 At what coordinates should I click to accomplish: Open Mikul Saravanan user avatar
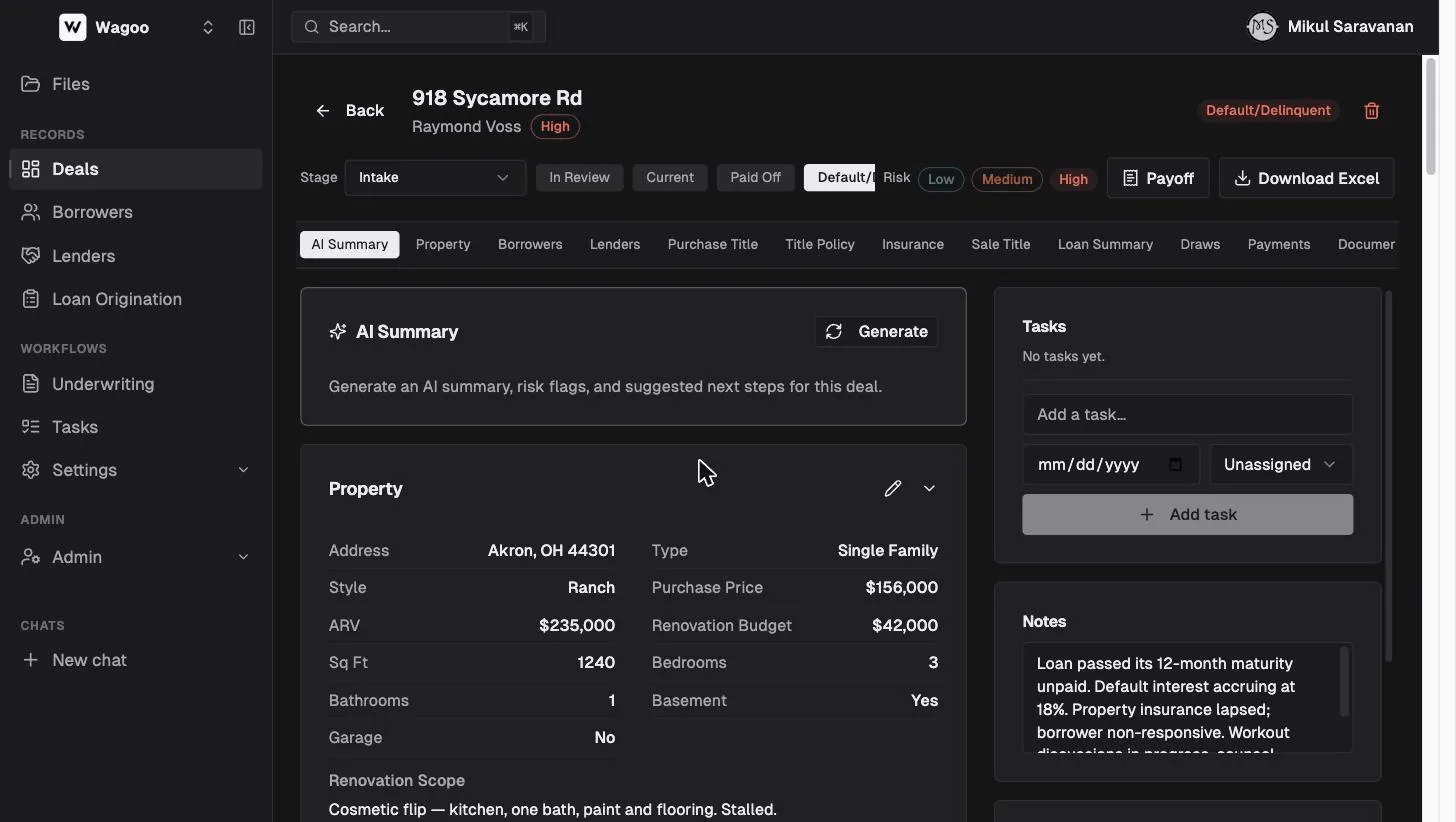point(1262,27)
